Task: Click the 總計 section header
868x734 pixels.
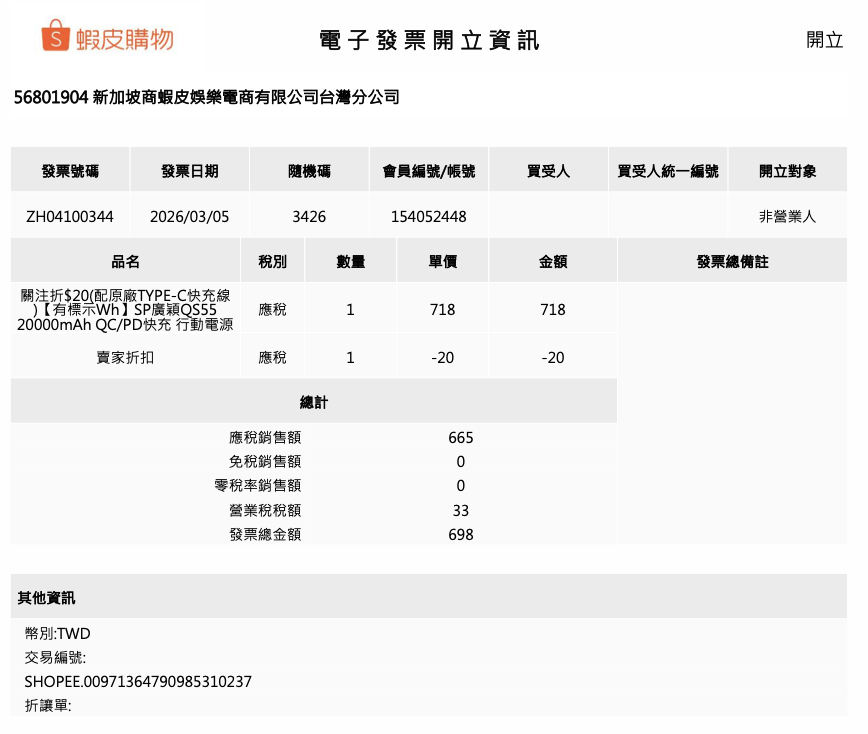Action: coord(313,403)
